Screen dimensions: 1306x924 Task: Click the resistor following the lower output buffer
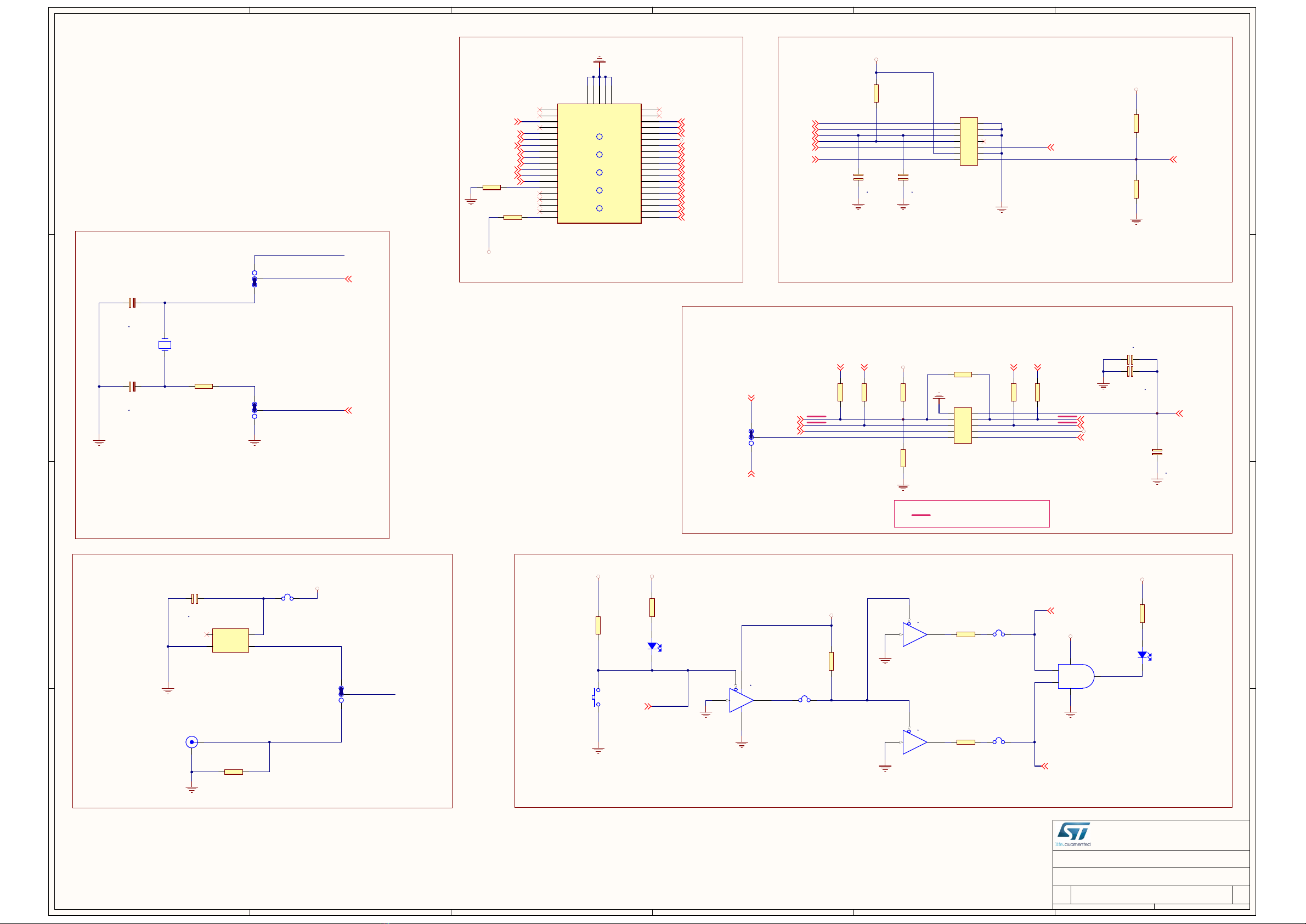click(x=966, y=742)
